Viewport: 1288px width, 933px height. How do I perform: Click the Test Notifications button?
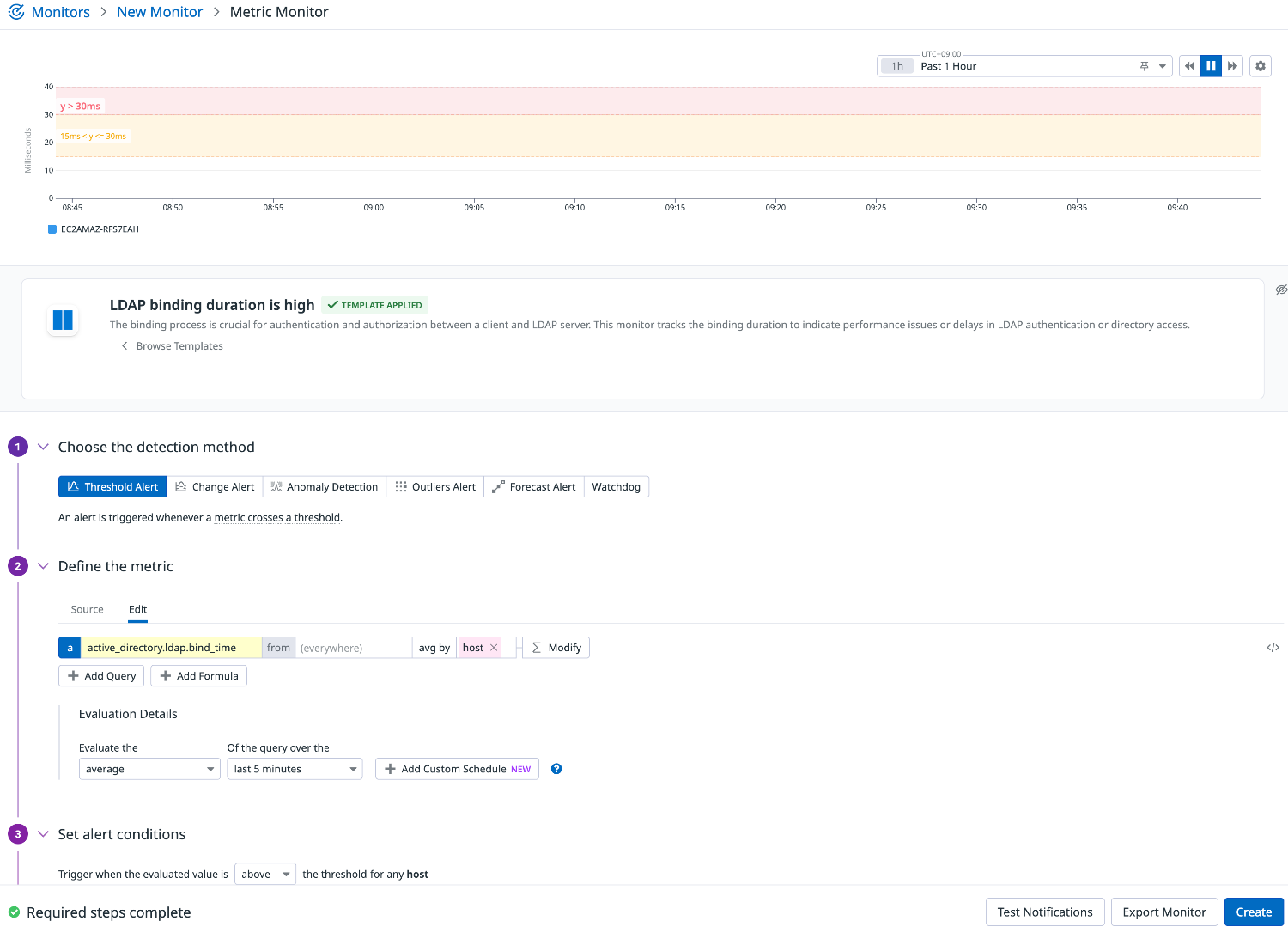pos(1045,912)
